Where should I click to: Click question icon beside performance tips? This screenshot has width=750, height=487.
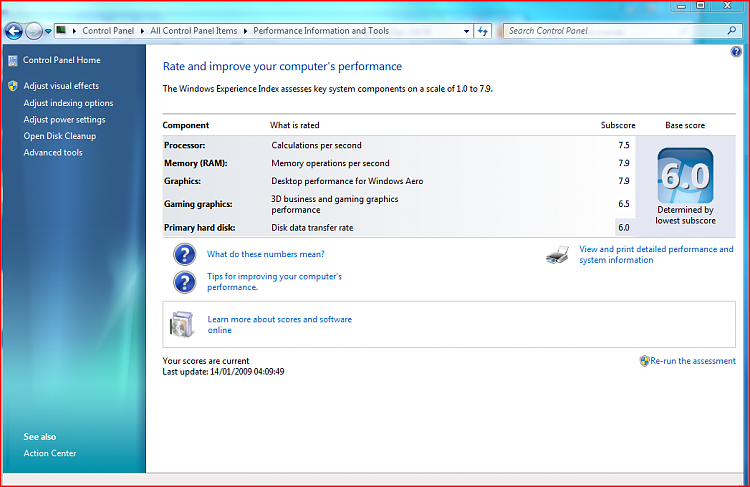click(x=184, y=282)
